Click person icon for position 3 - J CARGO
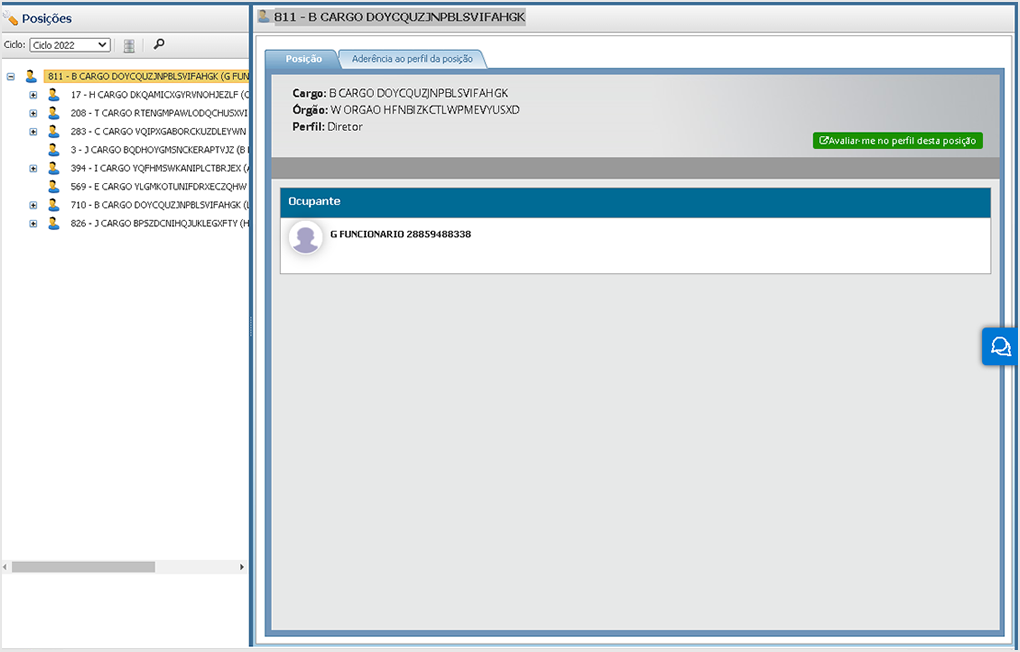 pyautogui.click(x=54, y=150)
